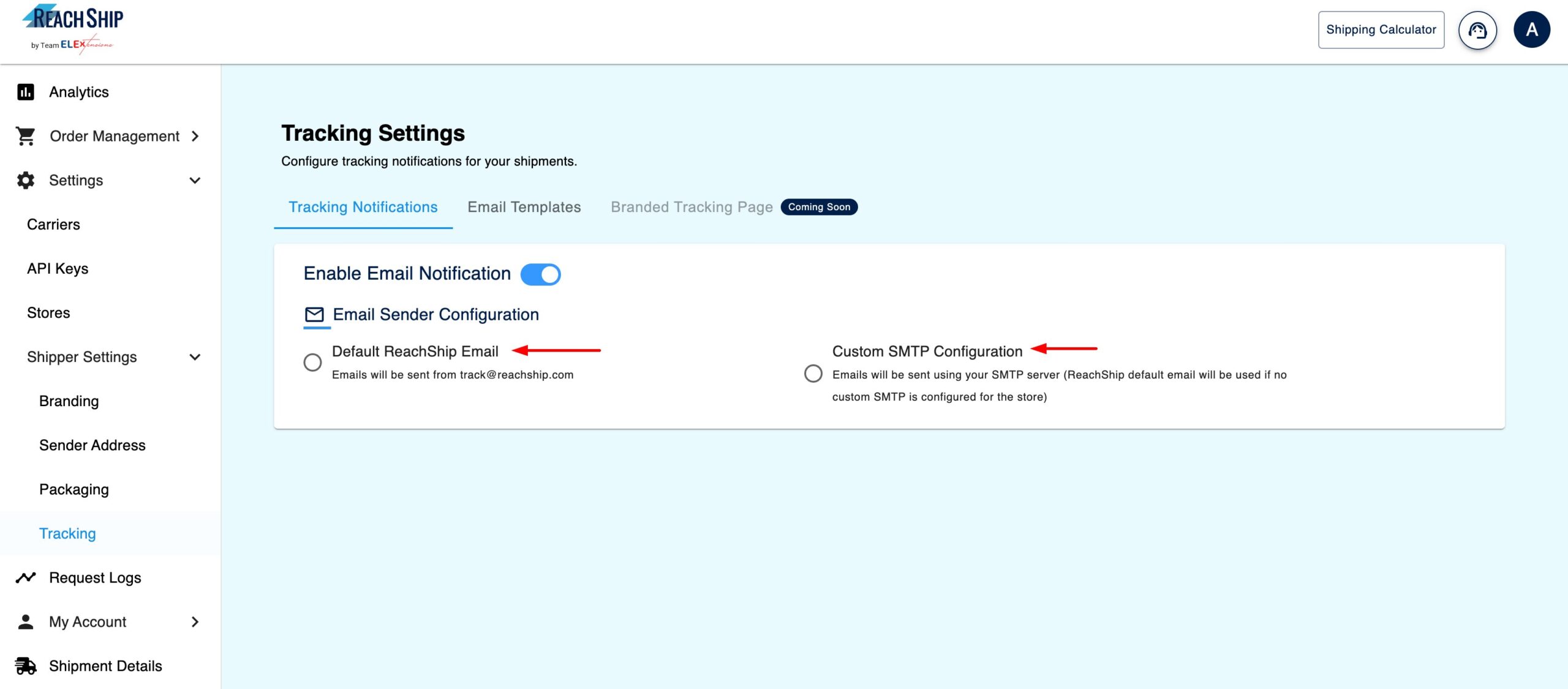Click the Shipping Calculator button
This screenshot has height=689, width=1568.
(x=1381, y=30)
